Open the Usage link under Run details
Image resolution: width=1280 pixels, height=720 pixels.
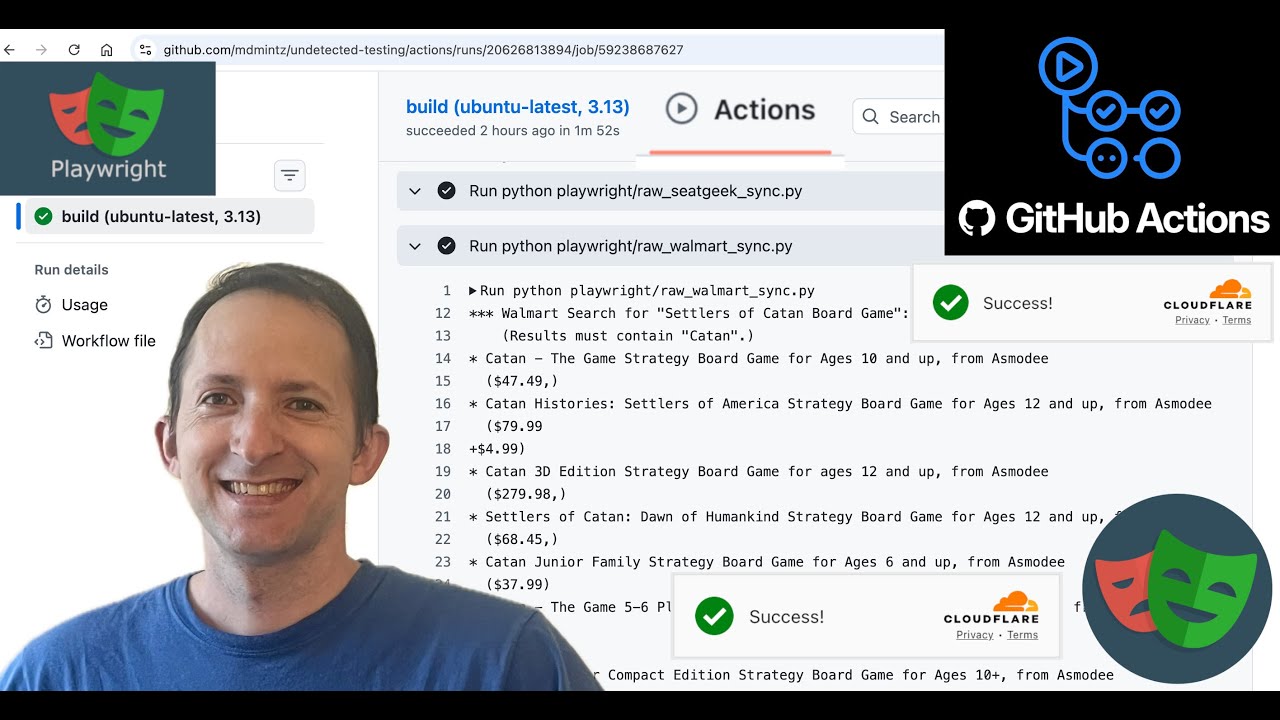click(x=84, y=305)
